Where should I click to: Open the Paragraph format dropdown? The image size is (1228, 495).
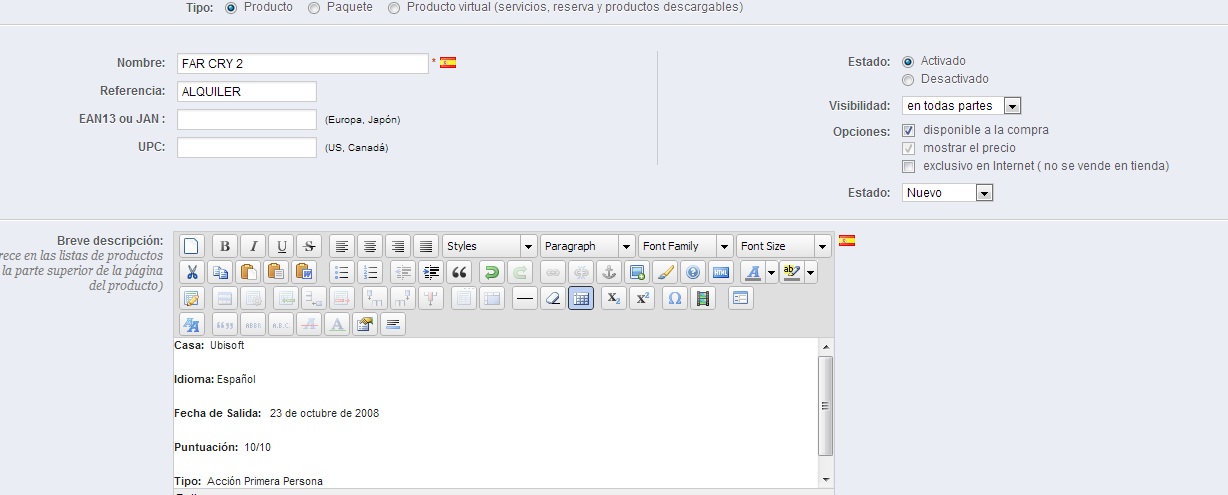click(588, 246)
